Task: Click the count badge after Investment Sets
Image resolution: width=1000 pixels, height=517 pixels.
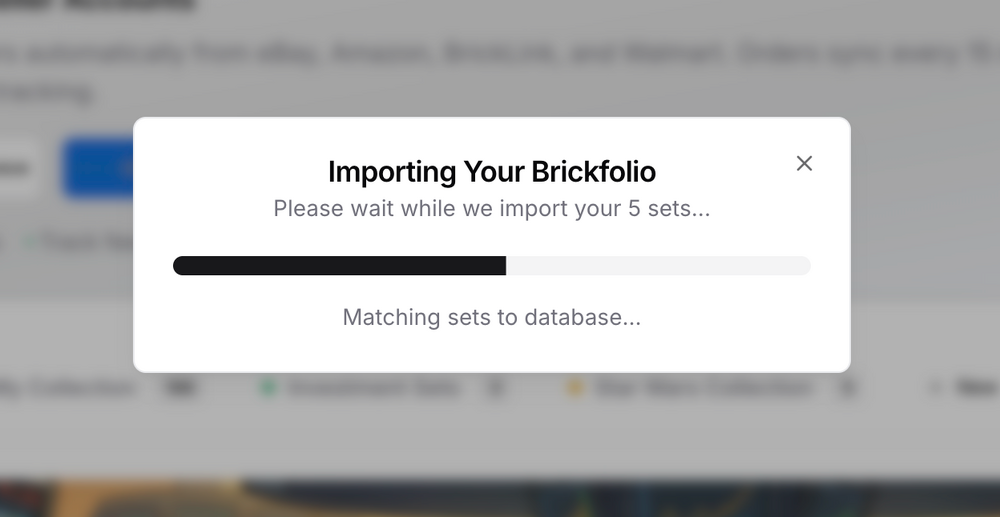Action: coord(494,388)
